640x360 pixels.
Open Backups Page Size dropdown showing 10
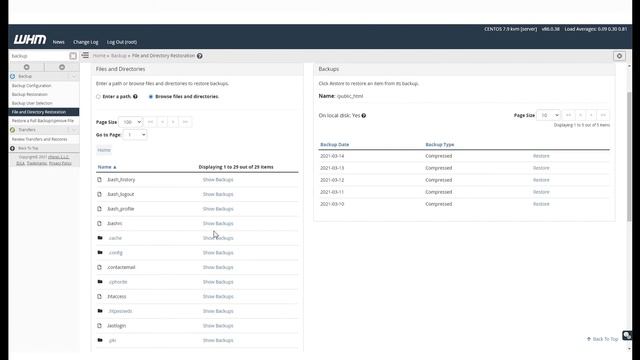coord(548,116)
